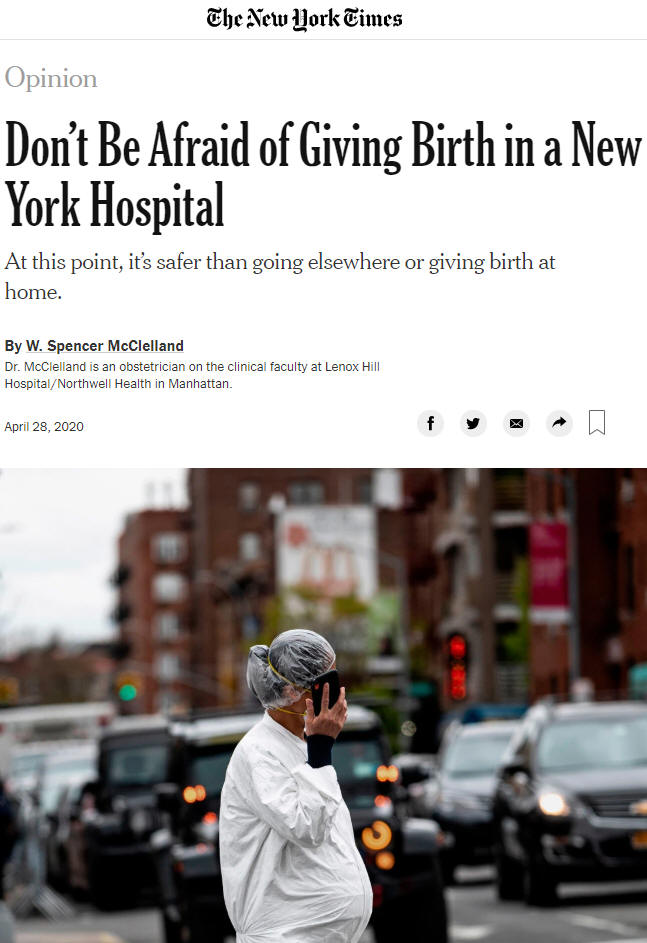Open more sharing options arrow icon
Screen dimensions: 647x943
[x=559, y=423]
